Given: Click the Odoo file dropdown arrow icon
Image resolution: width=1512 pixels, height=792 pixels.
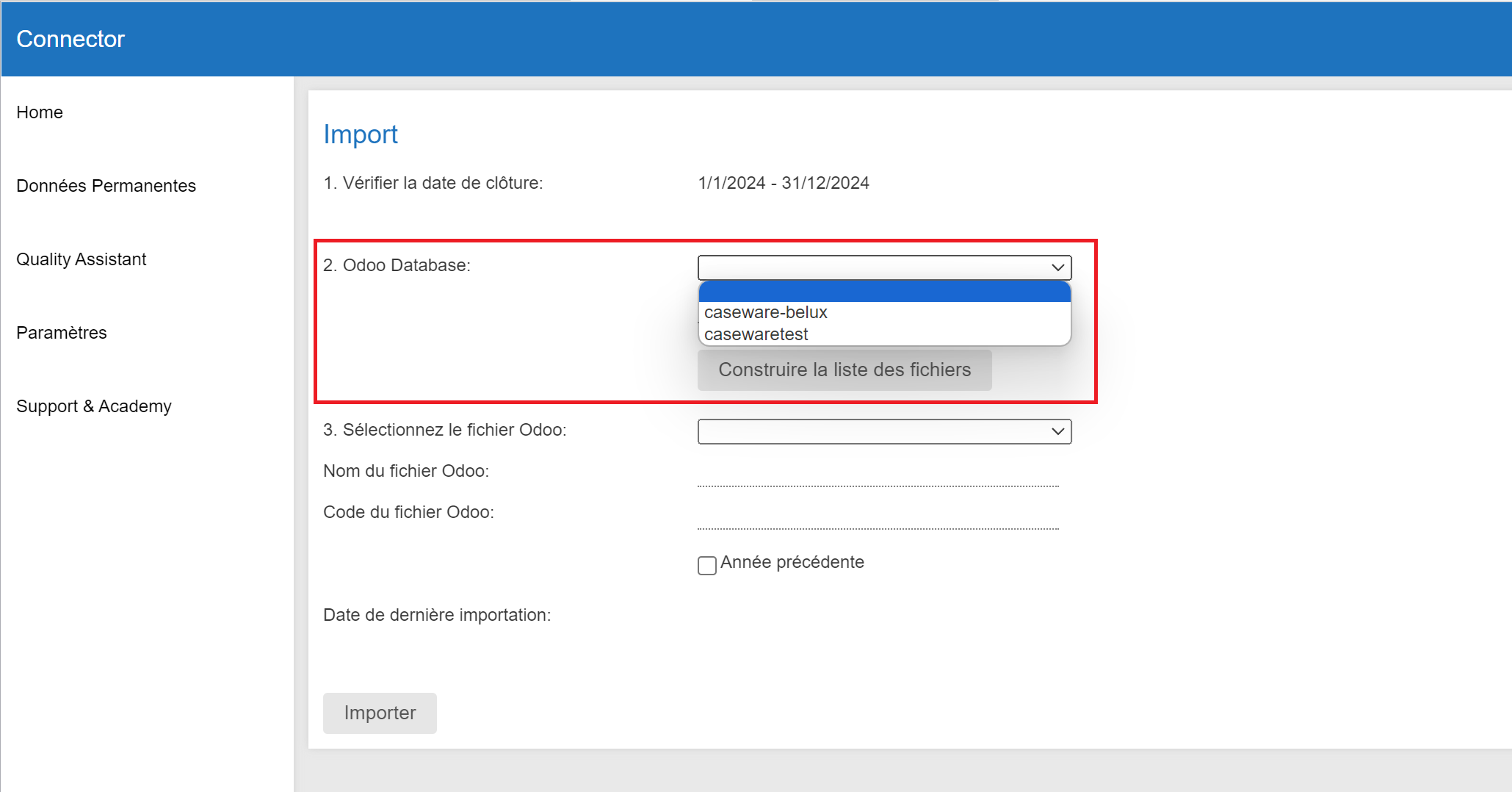Looking at the screenshot, I should click(1057, 431).
